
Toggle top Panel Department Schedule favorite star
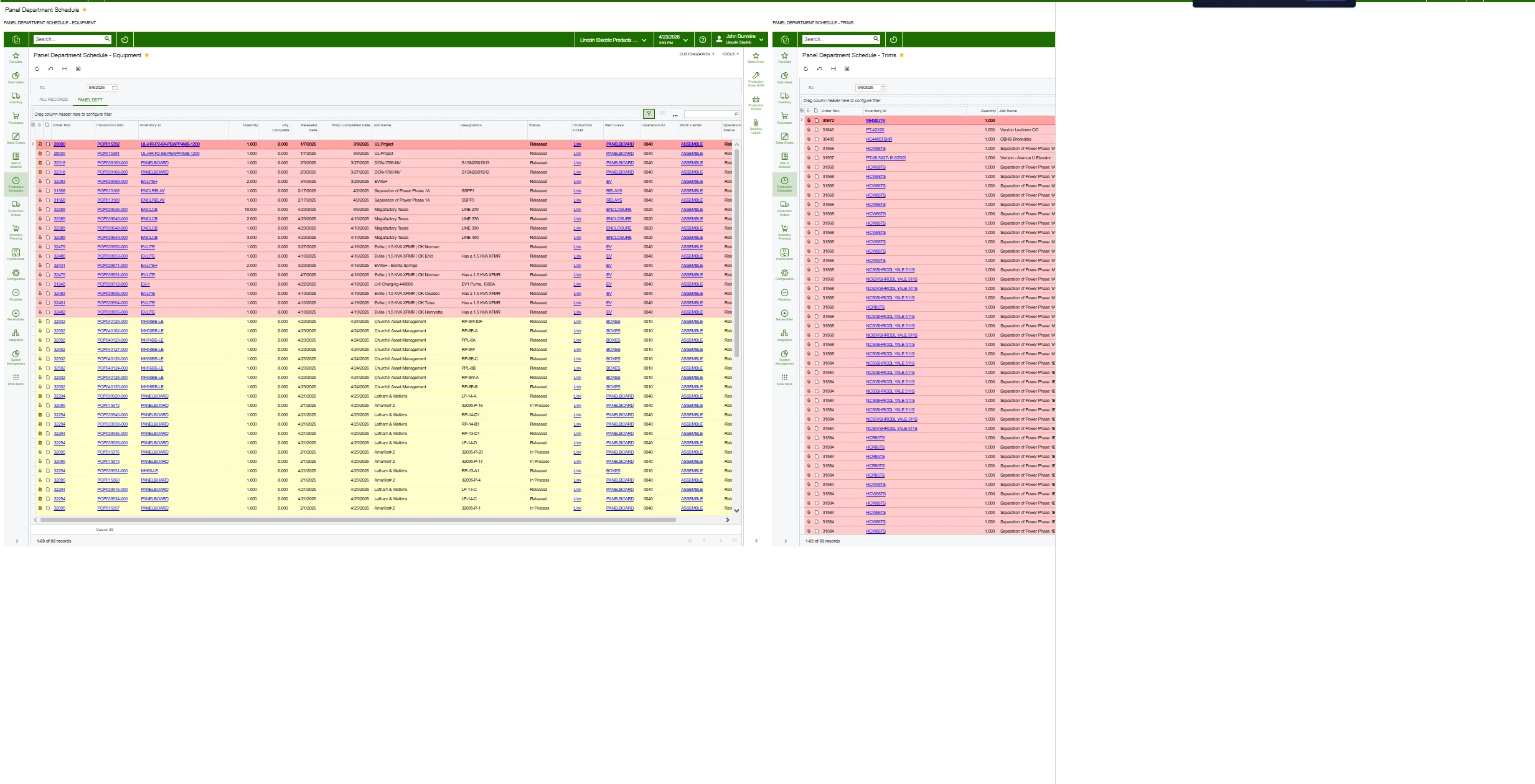[85, 10]
